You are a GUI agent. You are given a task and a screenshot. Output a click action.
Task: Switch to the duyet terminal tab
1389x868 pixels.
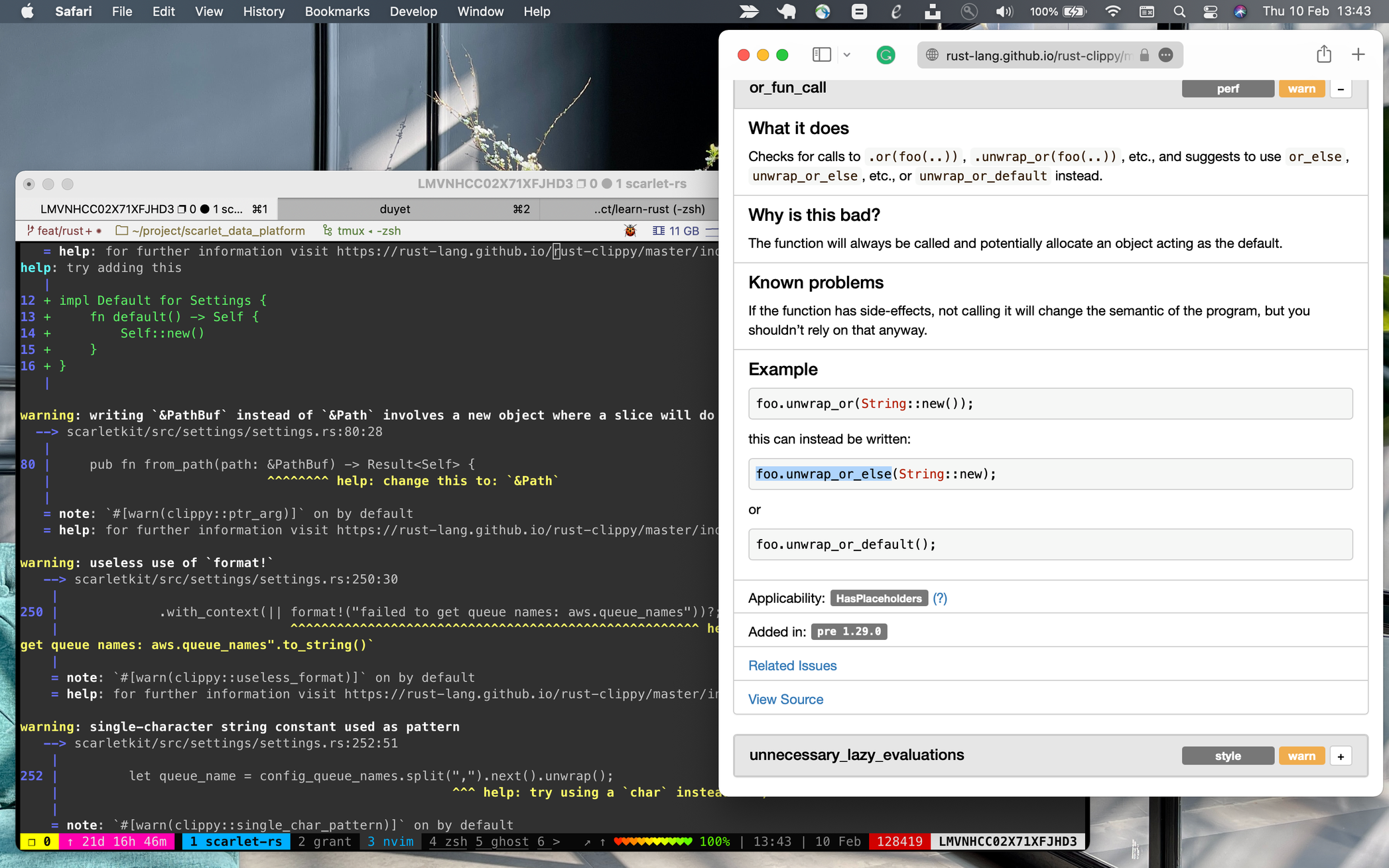[x=395, y=209]
